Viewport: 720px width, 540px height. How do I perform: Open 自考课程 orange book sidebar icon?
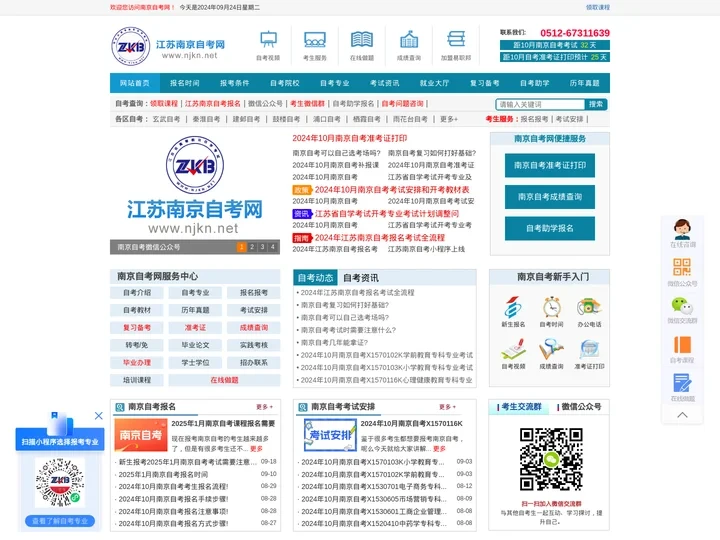tap(682, 349)
